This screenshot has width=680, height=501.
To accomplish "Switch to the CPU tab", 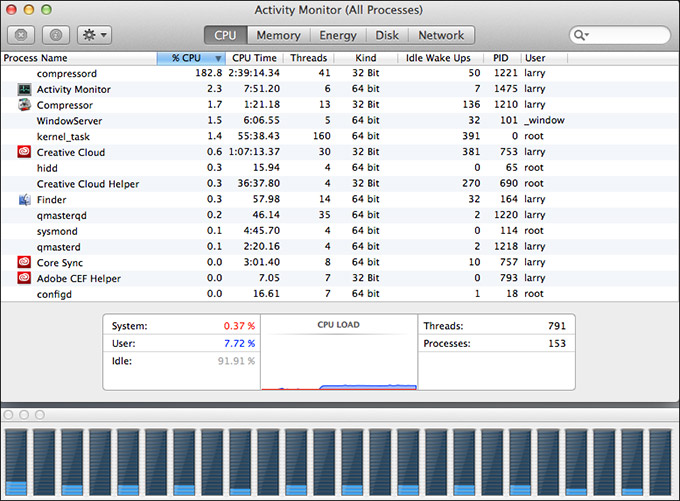I will pyautogui.click(x=226, y=35).
